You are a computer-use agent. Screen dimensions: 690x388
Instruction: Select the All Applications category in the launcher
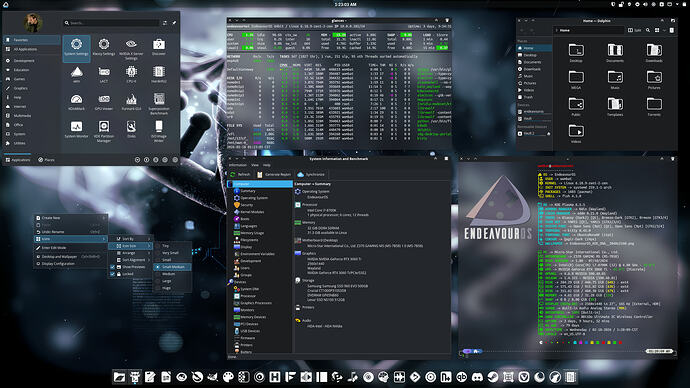[32, 49]
